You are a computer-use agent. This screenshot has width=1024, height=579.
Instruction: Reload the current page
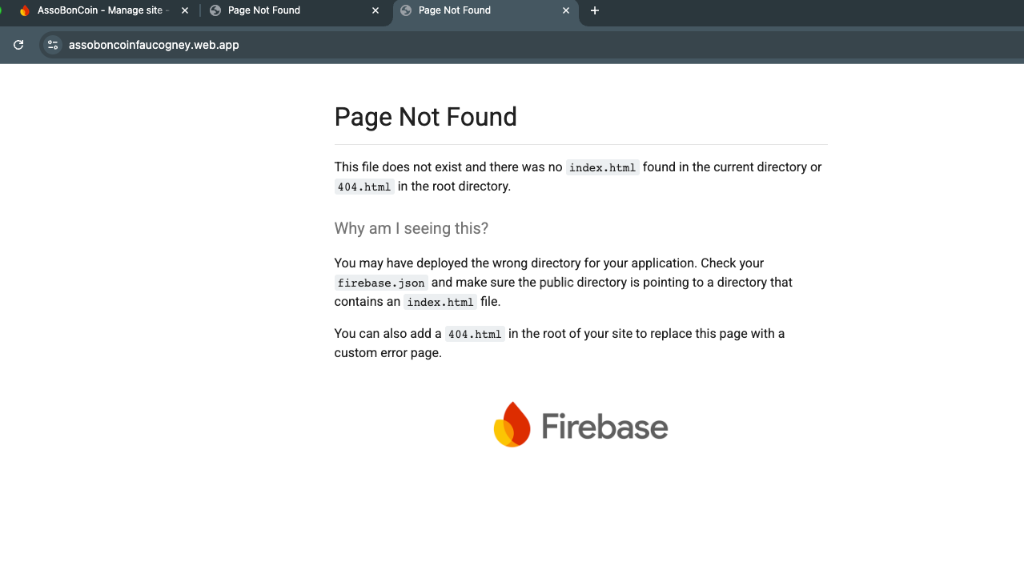tap(18, 45)
